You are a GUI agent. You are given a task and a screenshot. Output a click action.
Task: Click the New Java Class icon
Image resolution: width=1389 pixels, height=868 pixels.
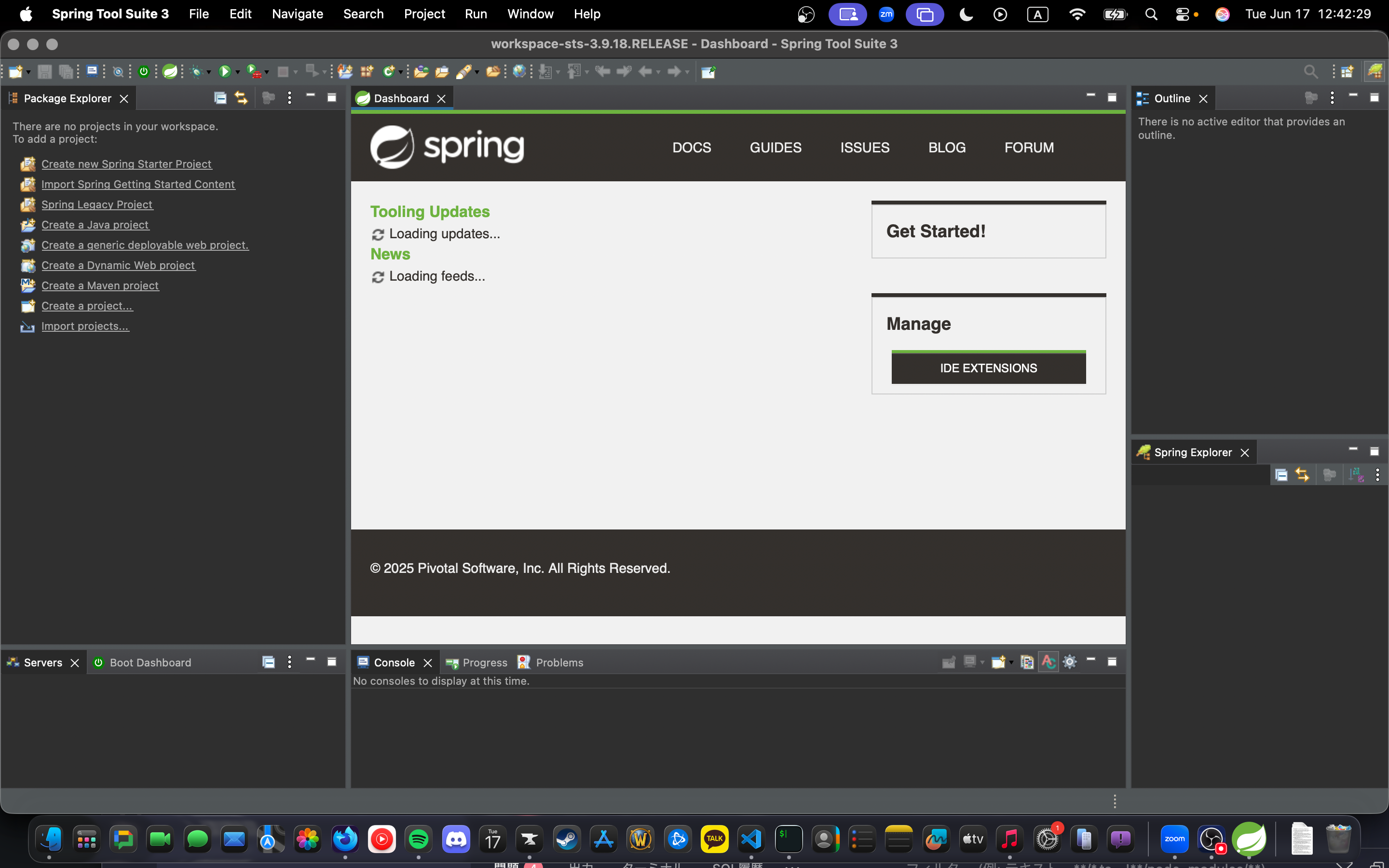pyautogui.click(x=389, y=72)
